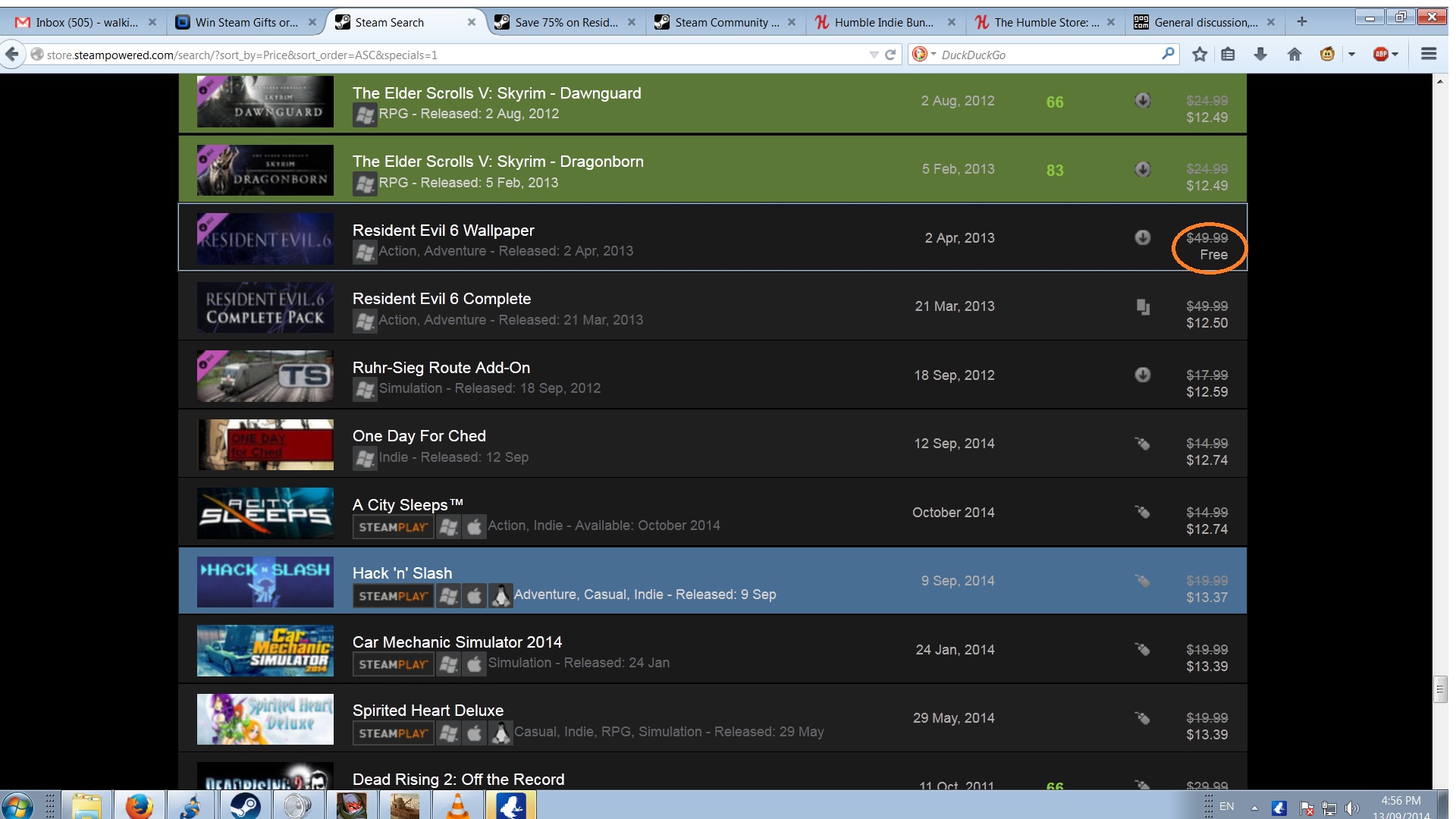Close the Inbox Gmail tab
The width and height of the screenshot is (1456, 819).
coord(152,22)
